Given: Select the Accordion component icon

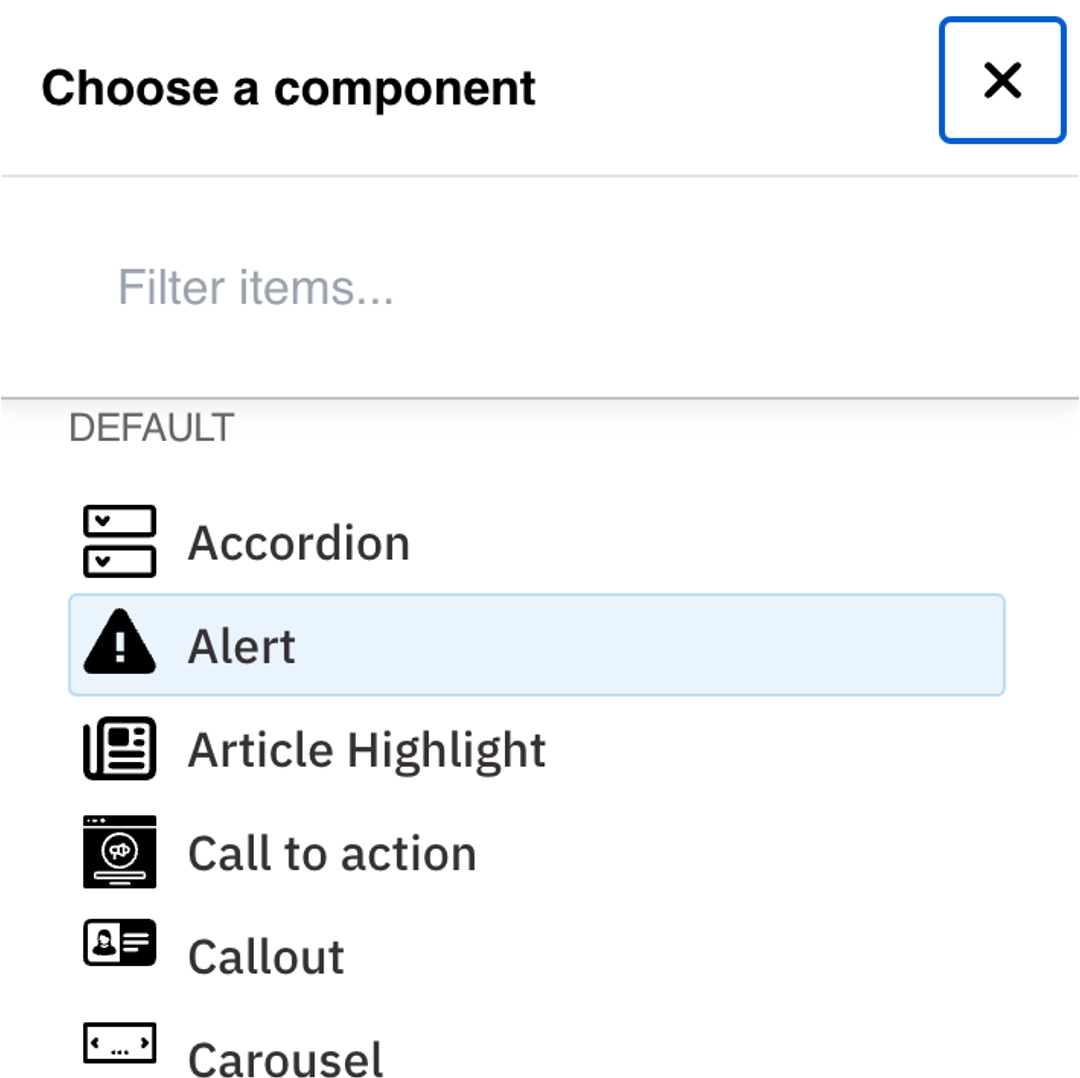Looking at the screenshot, I should pos(119,541).
